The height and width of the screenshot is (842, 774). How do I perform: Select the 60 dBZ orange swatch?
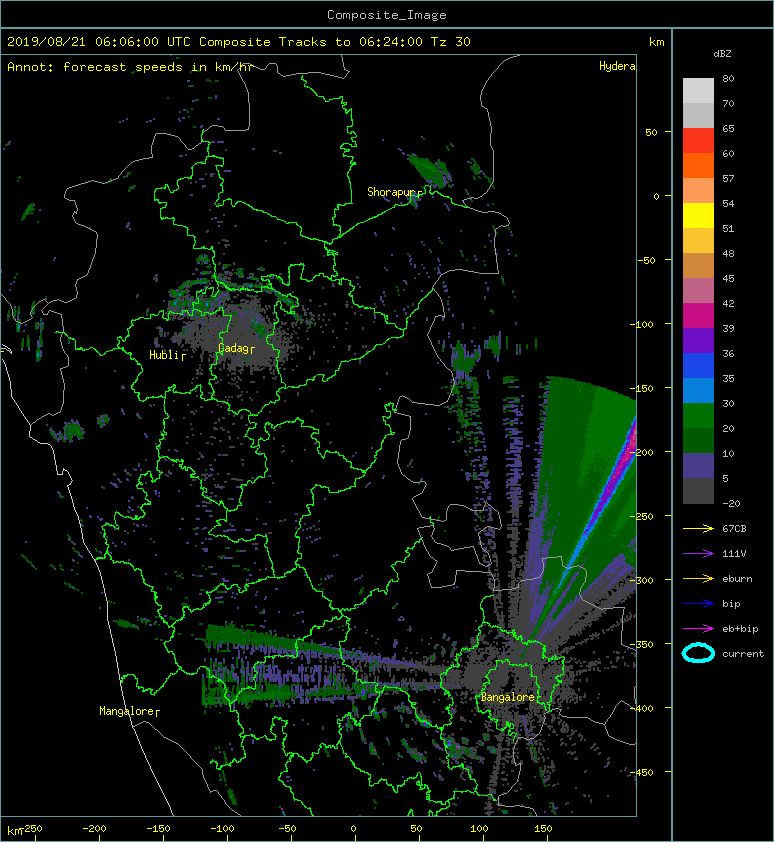(698, 165)
